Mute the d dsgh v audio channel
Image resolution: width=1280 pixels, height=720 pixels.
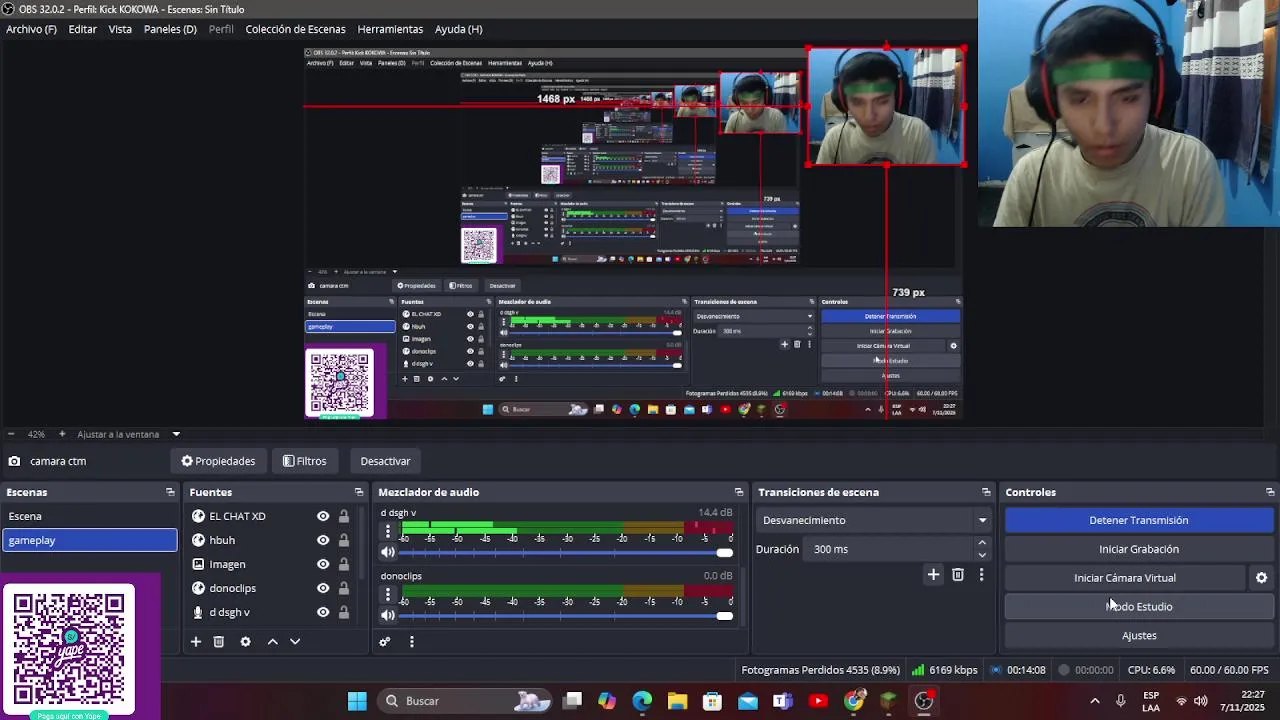[388, 553]
